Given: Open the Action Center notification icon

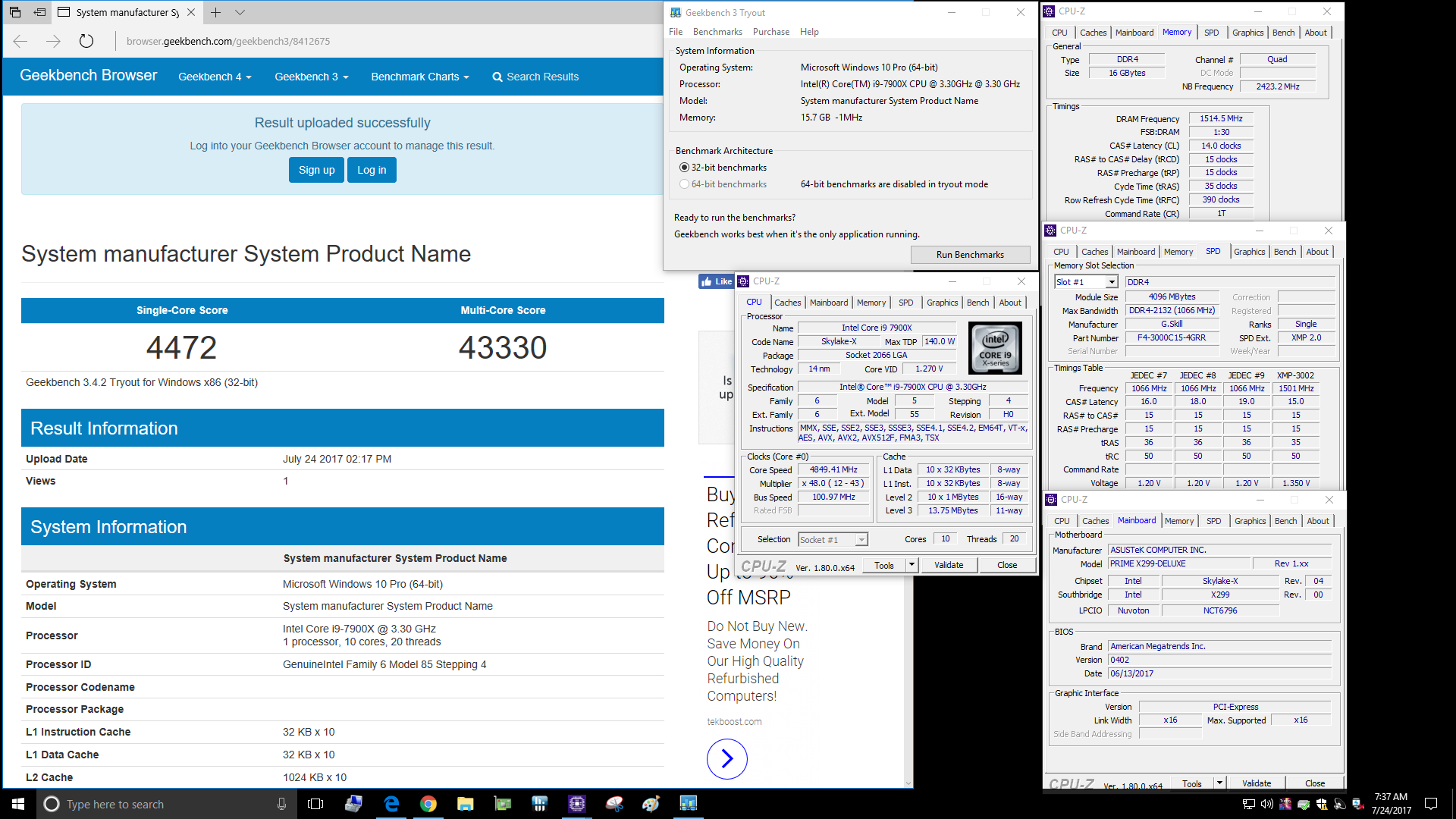Looking at the screenshot, I should [x=1431, y=804].
